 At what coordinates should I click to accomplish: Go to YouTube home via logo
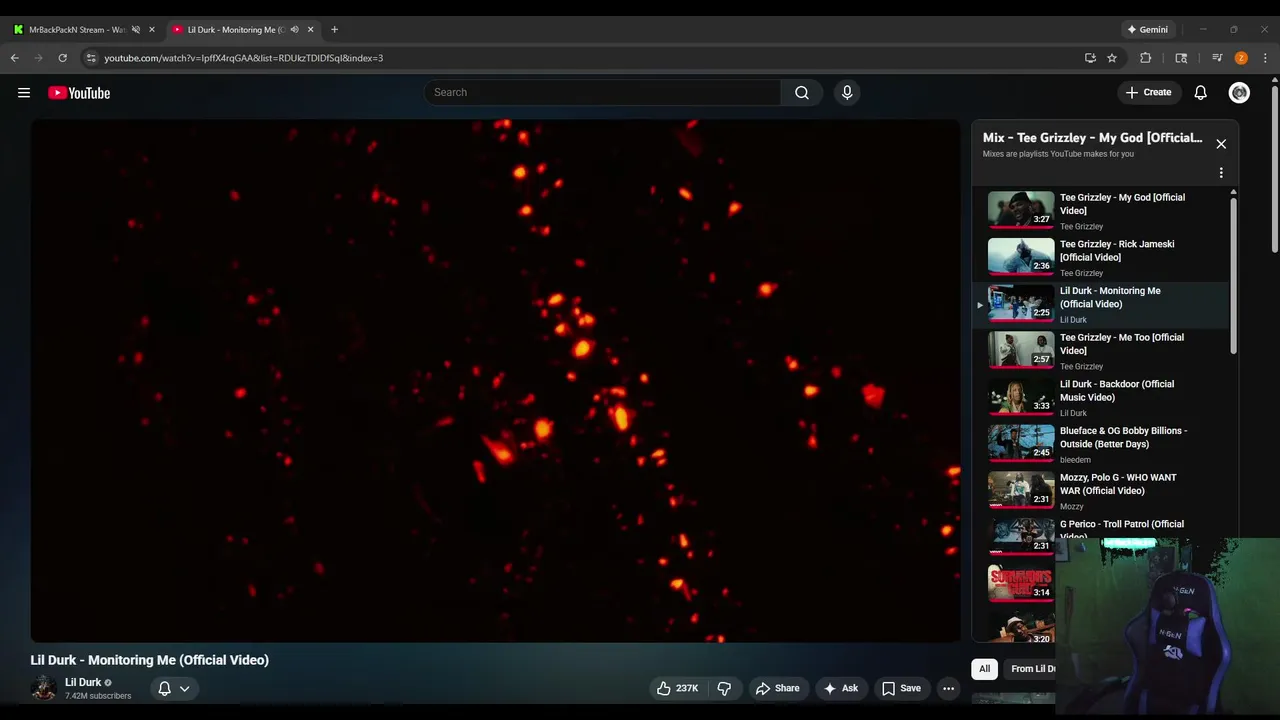coord(79,93)
